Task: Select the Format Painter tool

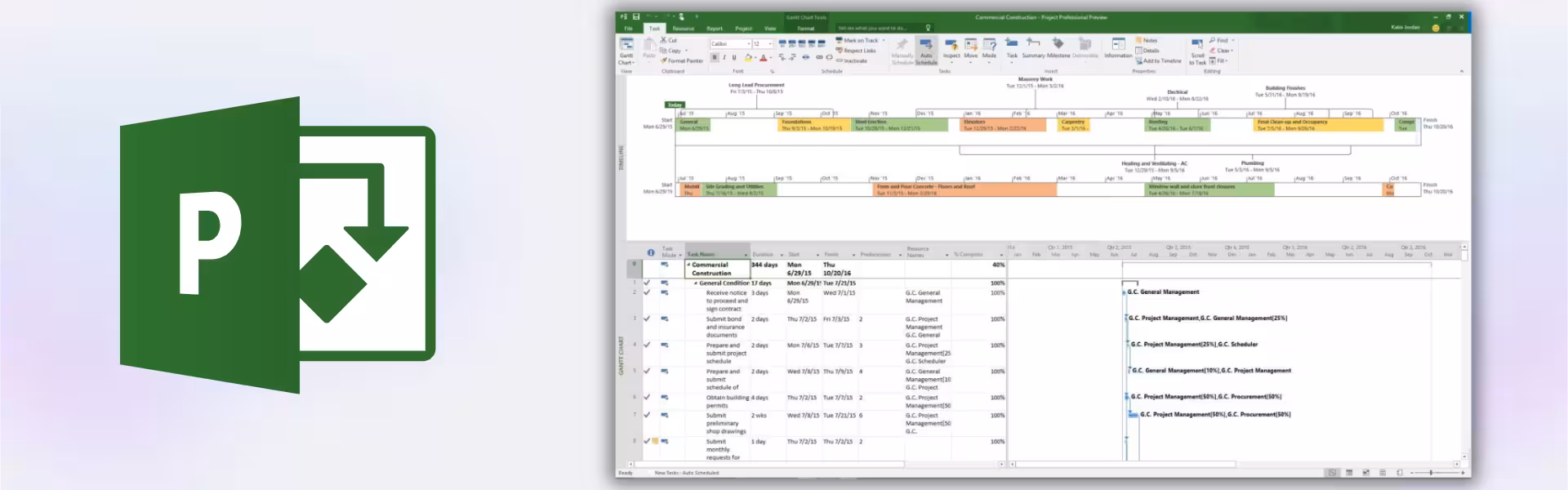Action: (682, 60)
